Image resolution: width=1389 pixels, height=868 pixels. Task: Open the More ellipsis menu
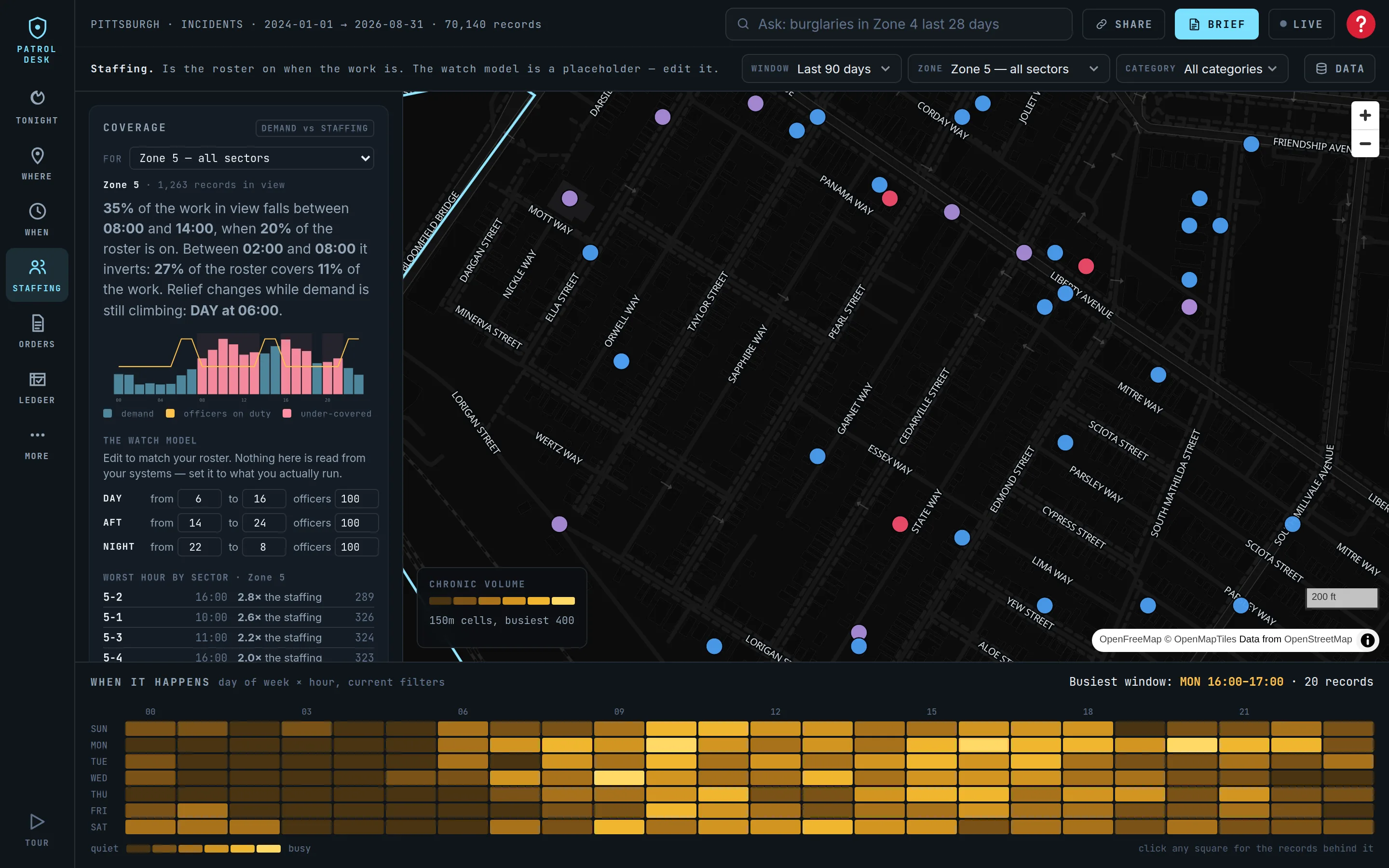37,443
